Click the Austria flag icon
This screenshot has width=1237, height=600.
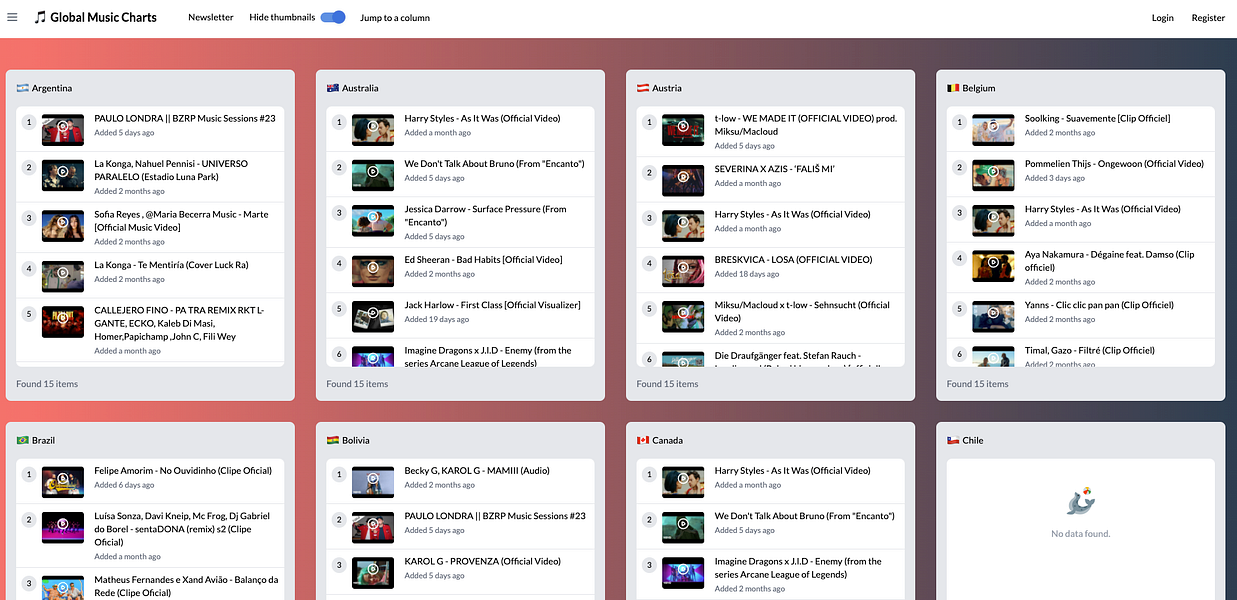(x=643, y=88)
